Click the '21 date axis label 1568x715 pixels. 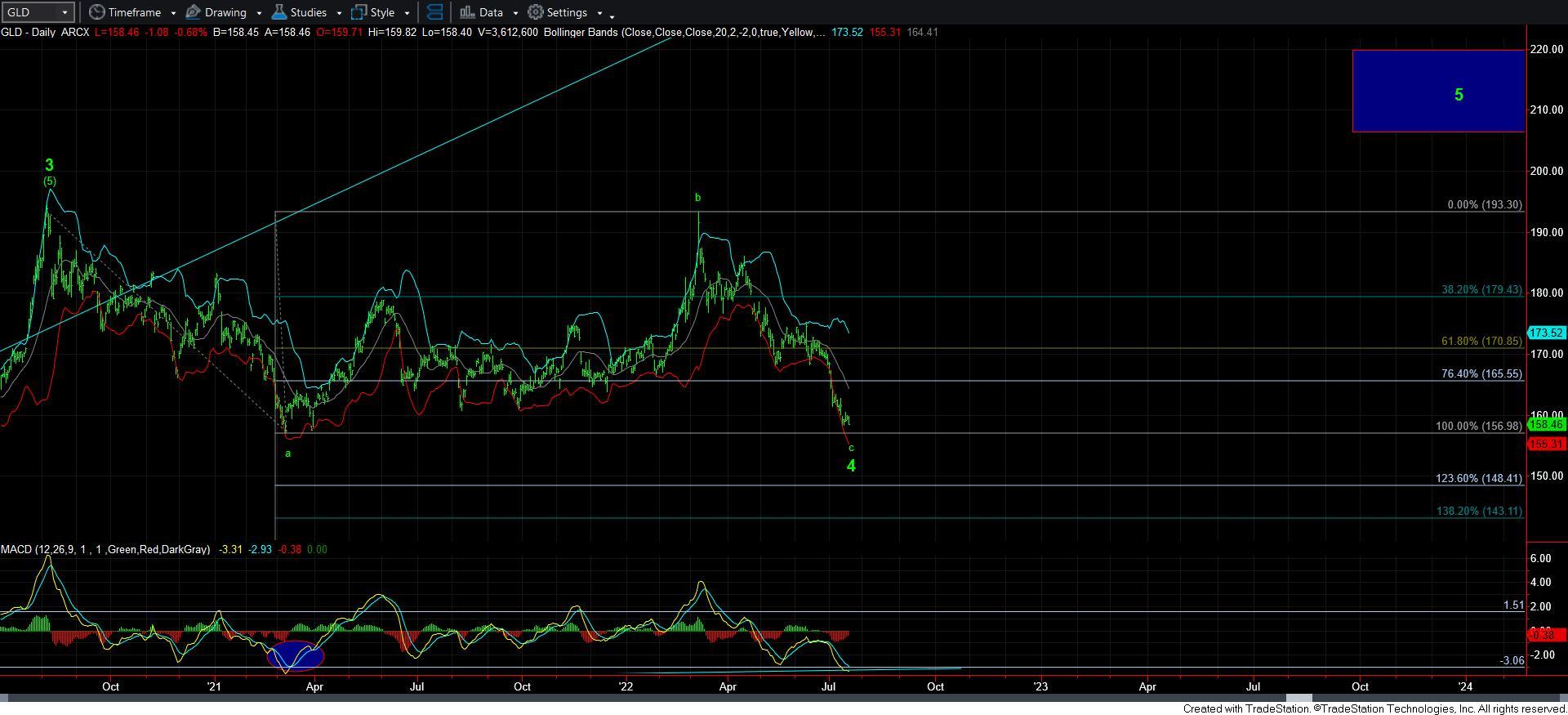pyautogui.click(x=214, y=686)
